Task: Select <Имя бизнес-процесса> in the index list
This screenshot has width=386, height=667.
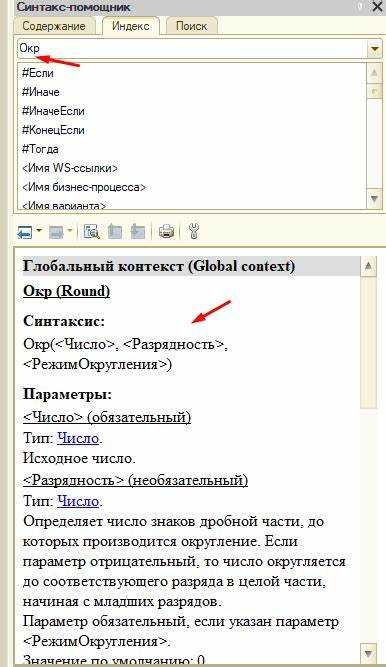Action: 84,188
